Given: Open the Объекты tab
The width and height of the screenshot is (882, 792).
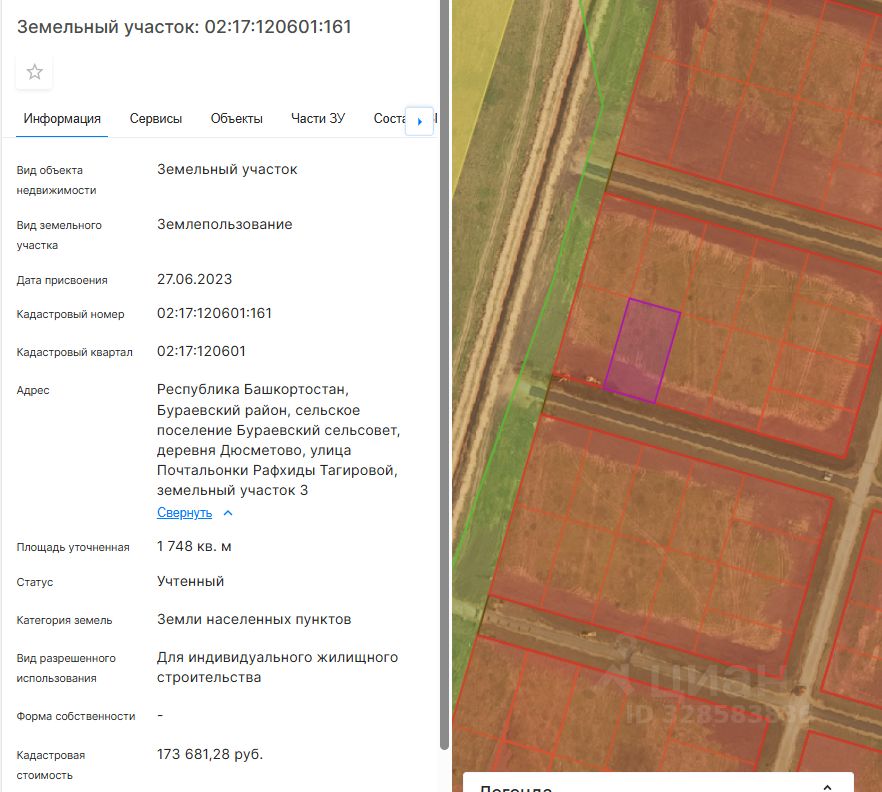Looking at the screenshot, I should [x=236, y=119].
